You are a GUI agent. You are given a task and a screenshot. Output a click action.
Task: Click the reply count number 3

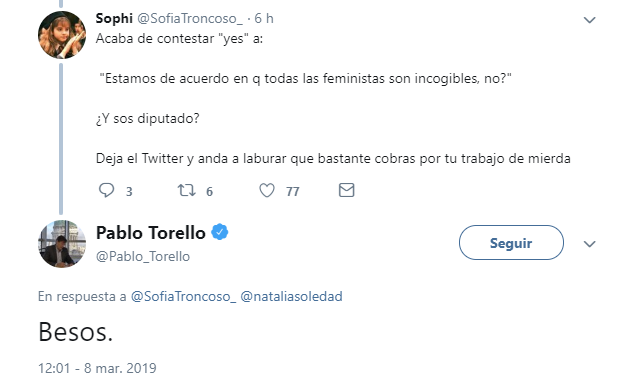[x=129, y=191]
